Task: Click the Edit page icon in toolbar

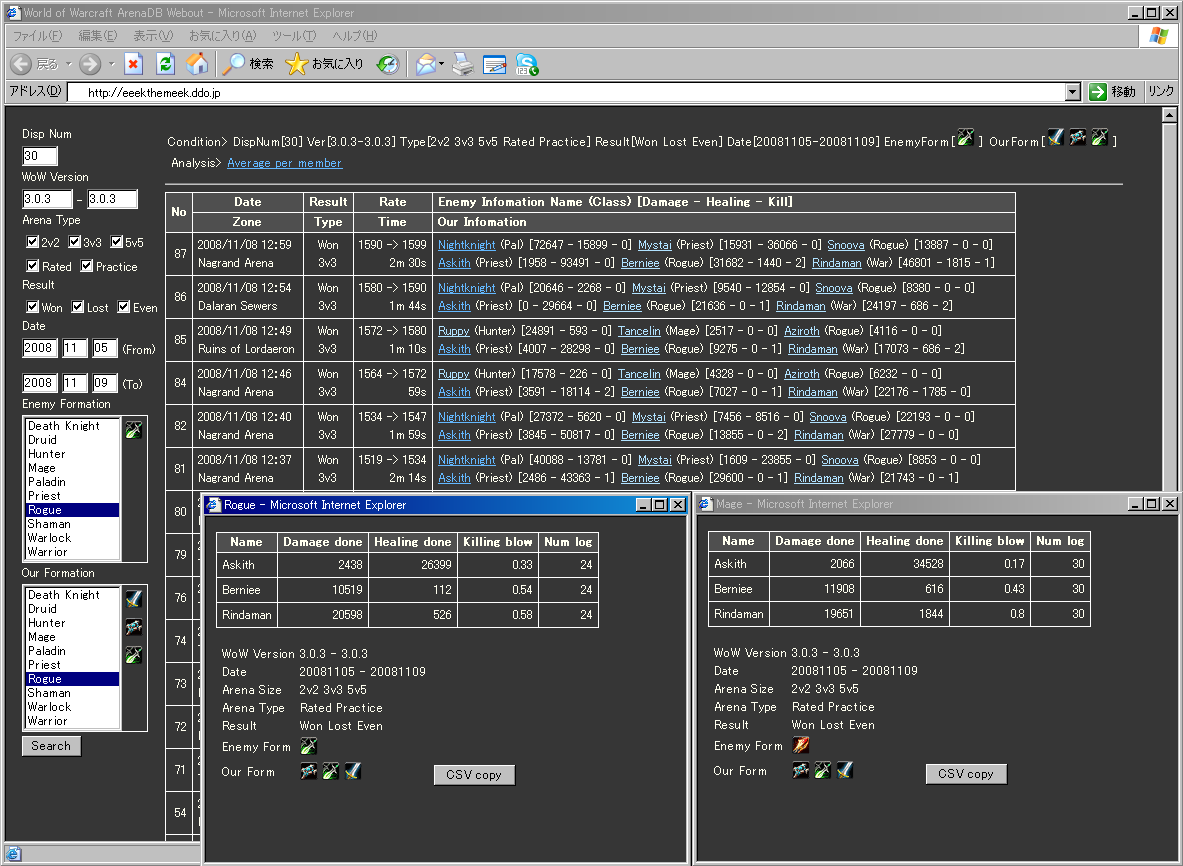Action: pos(494,65)
